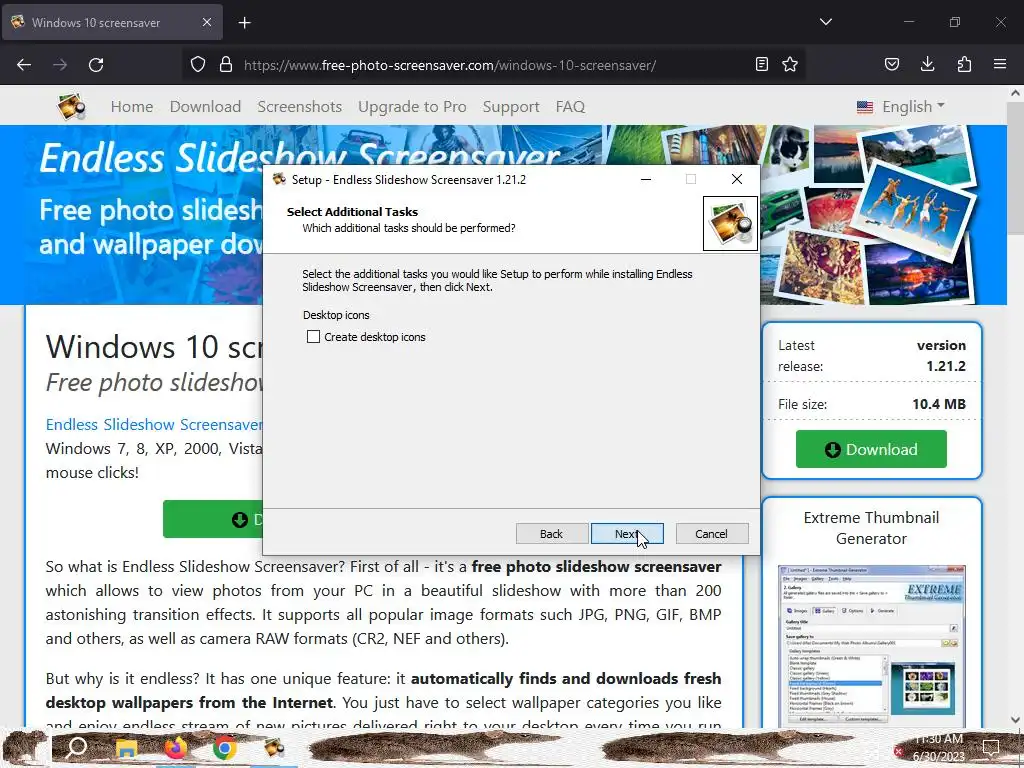Screen dimensions: 1024x768
Task: Open File Explorer from the taskbar
Action: click(x=126, y=748)
